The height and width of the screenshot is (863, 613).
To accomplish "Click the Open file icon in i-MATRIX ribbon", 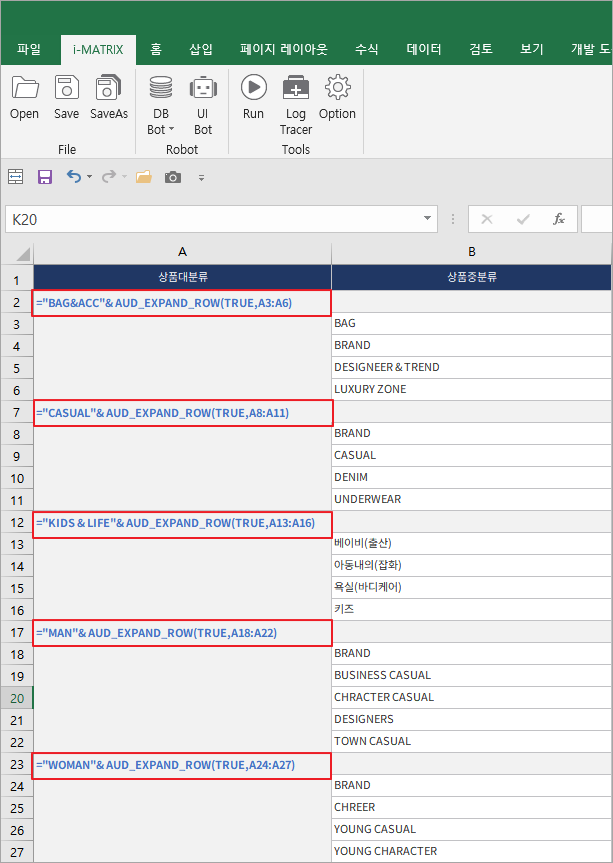I will pos(24,98).
